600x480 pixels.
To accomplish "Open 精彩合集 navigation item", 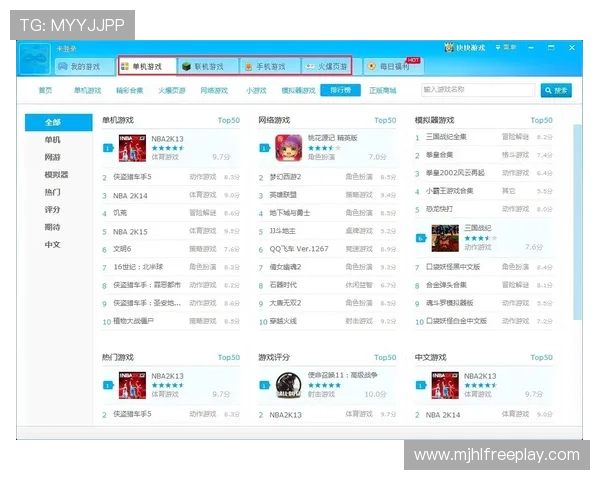I will pyautogui.click(x=129, y=90).
